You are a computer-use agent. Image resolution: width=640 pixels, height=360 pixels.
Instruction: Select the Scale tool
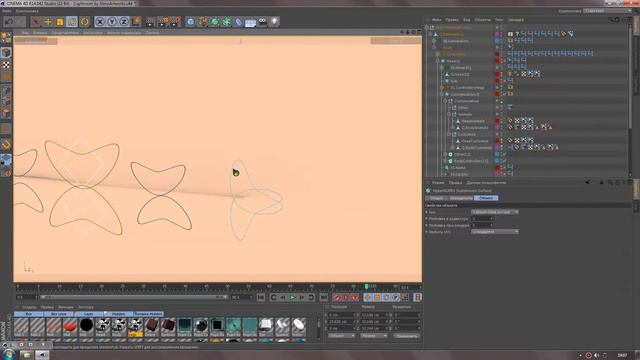pyautogui.click(x=60, y=21)
